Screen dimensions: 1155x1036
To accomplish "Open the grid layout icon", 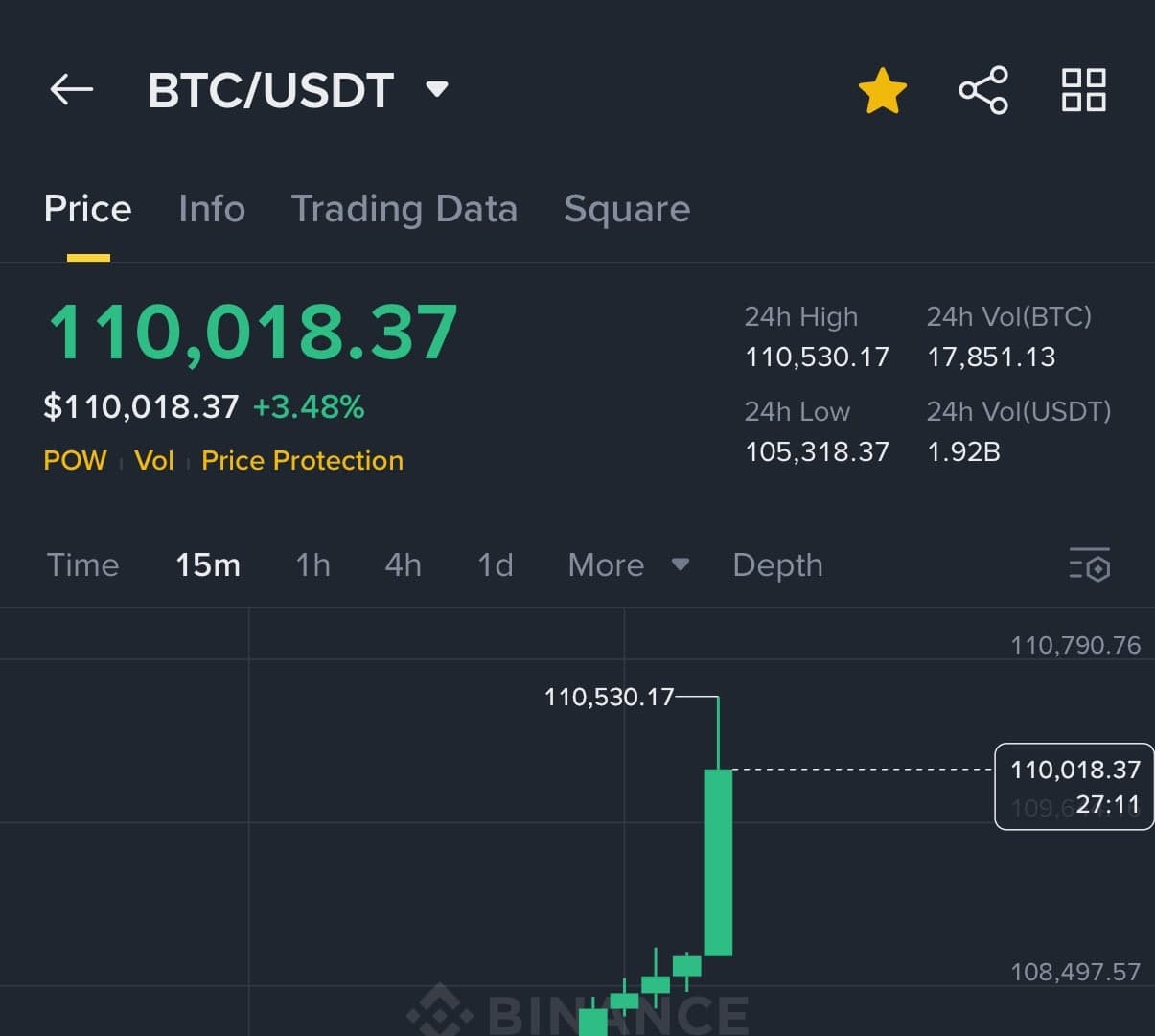I will (x=1084, y=91).
